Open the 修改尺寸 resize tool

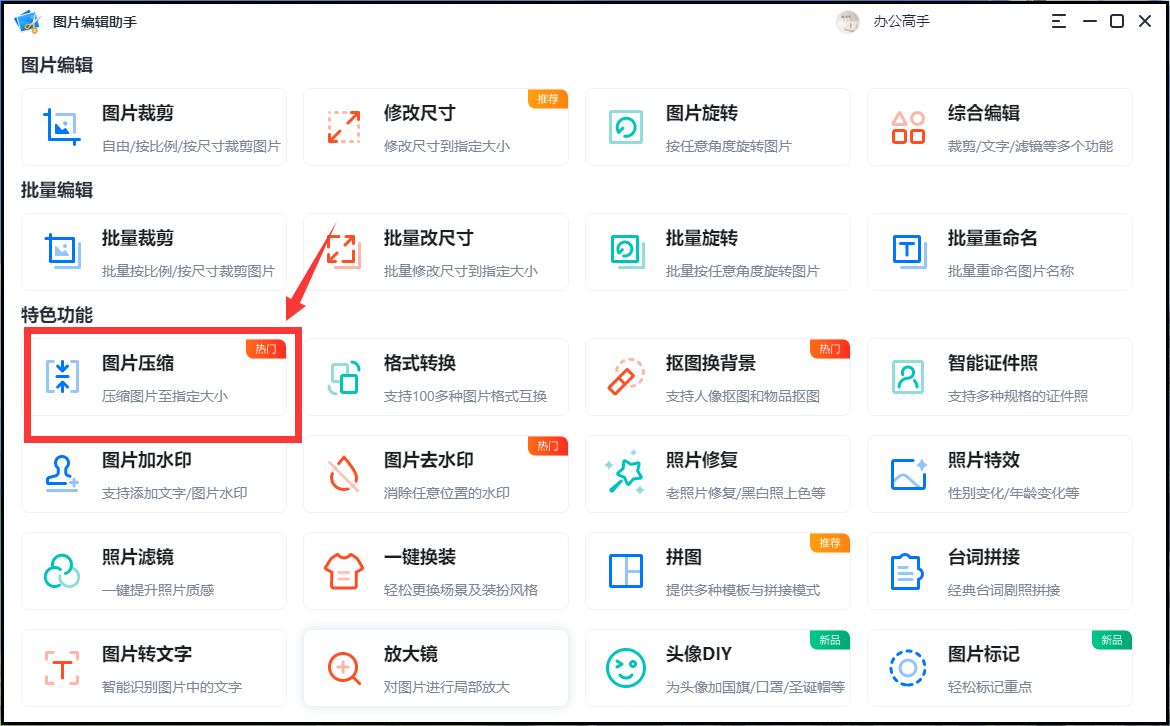click(436, 127)
